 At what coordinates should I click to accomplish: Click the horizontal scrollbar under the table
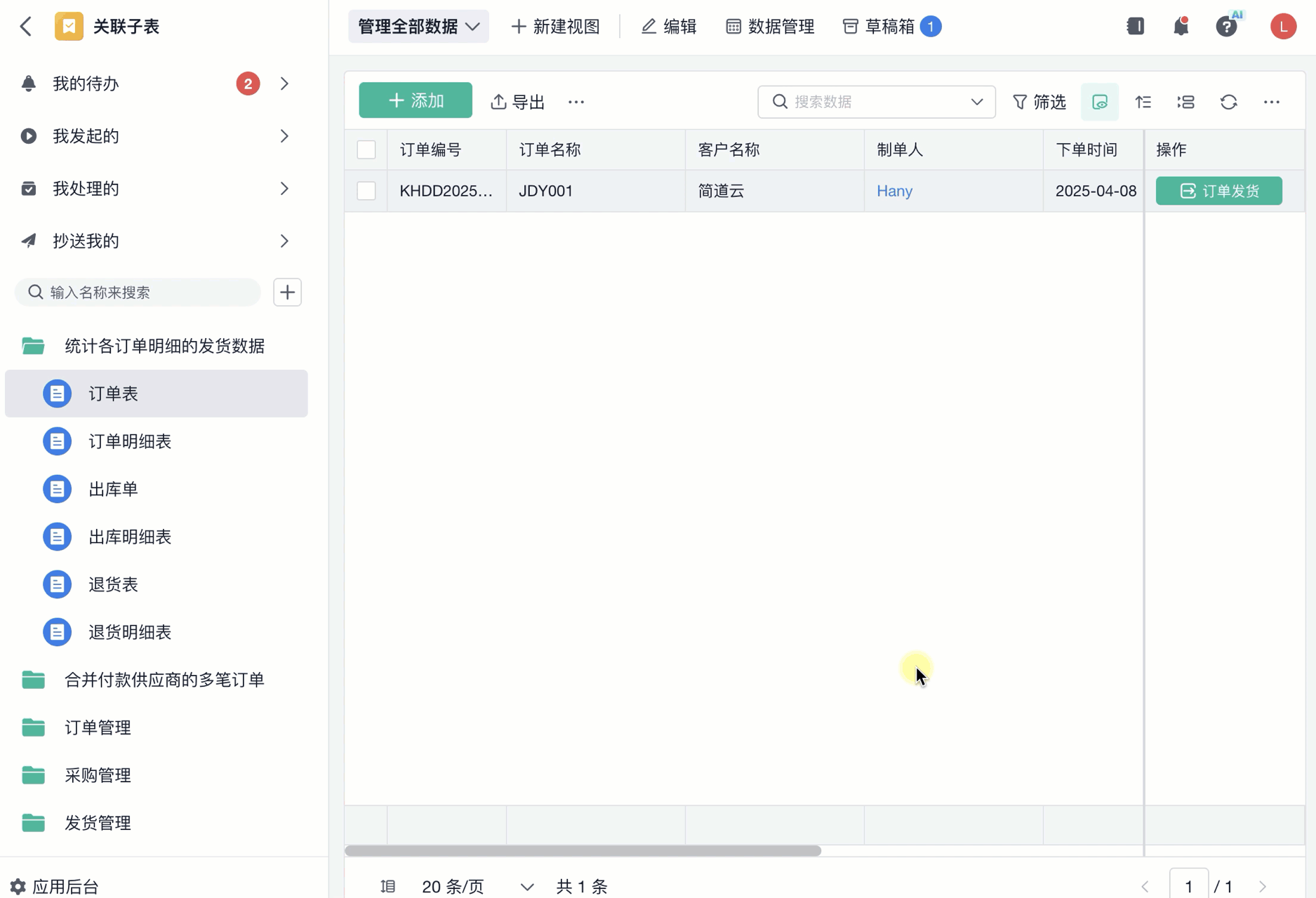pos(583,851)
